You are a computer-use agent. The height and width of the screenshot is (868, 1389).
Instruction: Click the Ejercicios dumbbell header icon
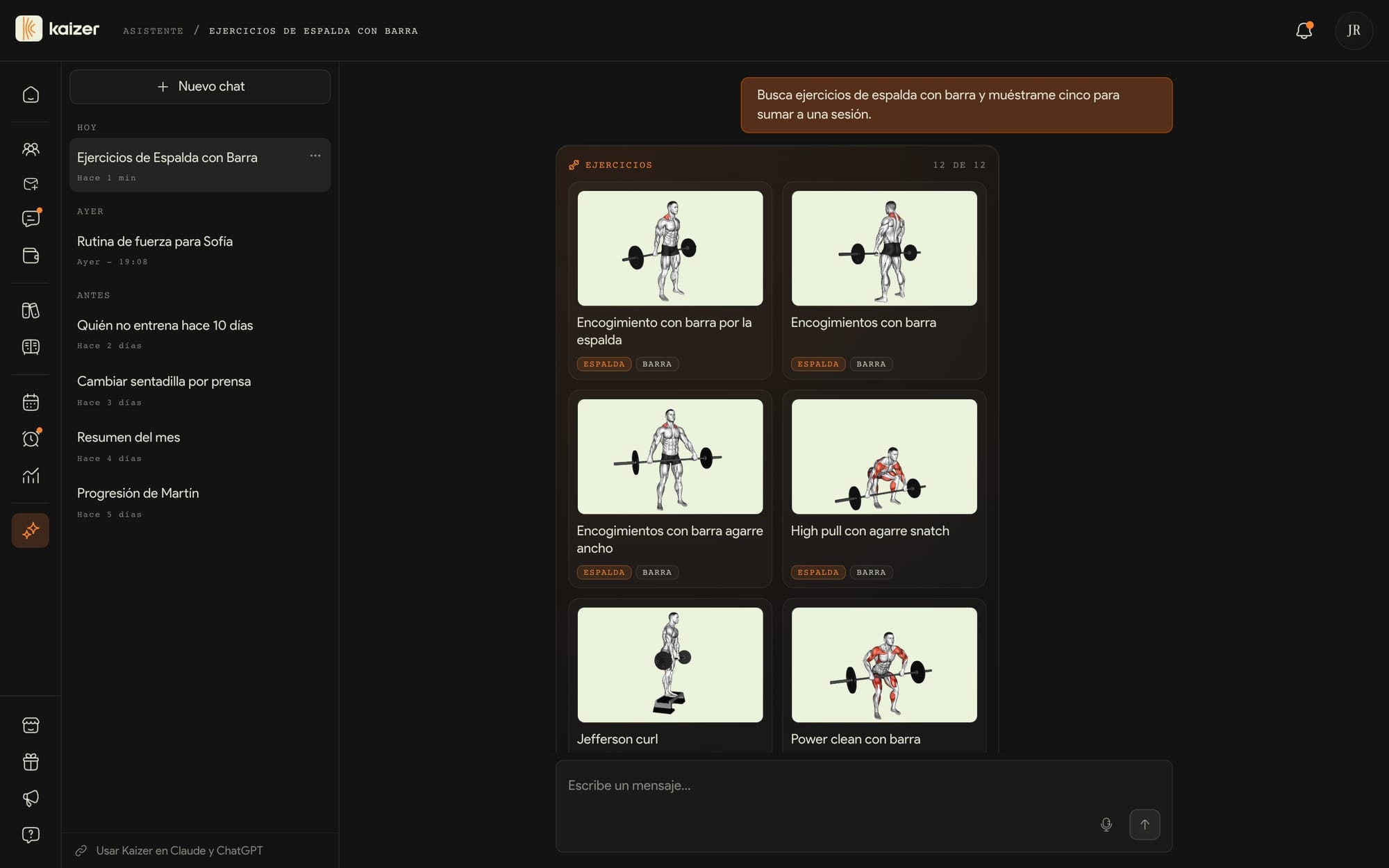pyautogui.click(x=574, y=165)
